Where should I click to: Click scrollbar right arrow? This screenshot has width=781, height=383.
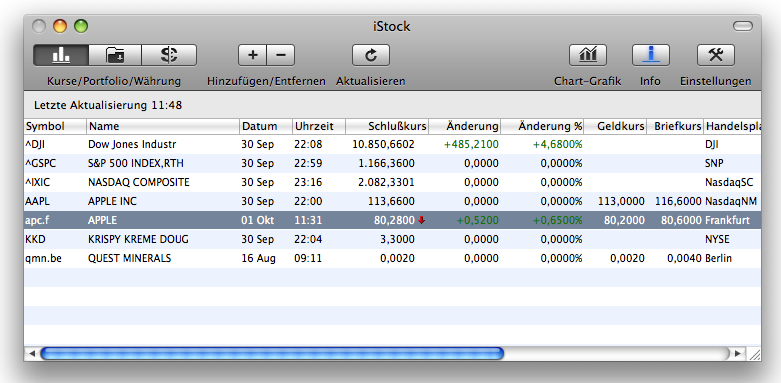pyautogui.click(x=738, y=354)
